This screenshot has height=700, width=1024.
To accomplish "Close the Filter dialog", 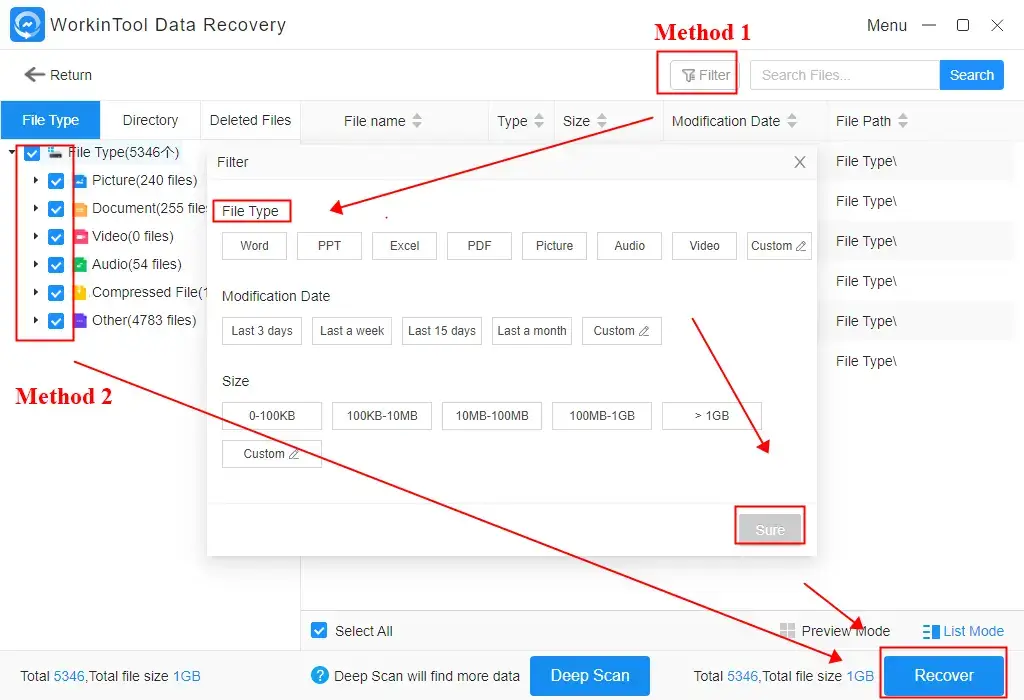I will [799, 162].
